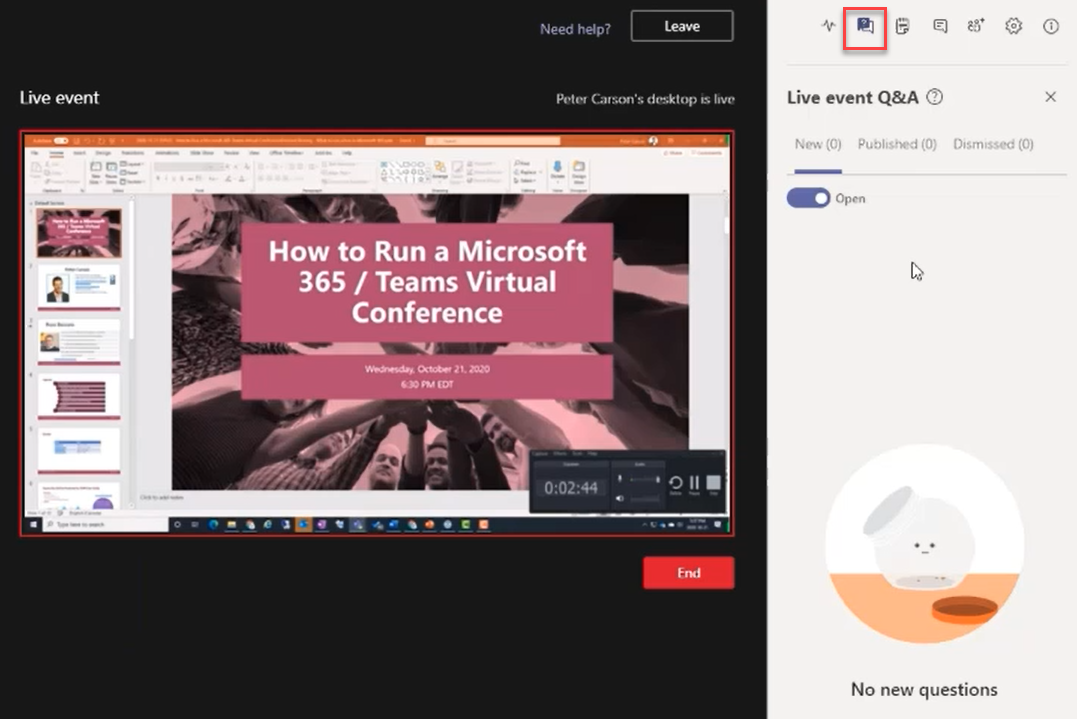Screen dimensions: 1077x719
Task: Click the 'Type here to search' box
Action: (106, 525)
